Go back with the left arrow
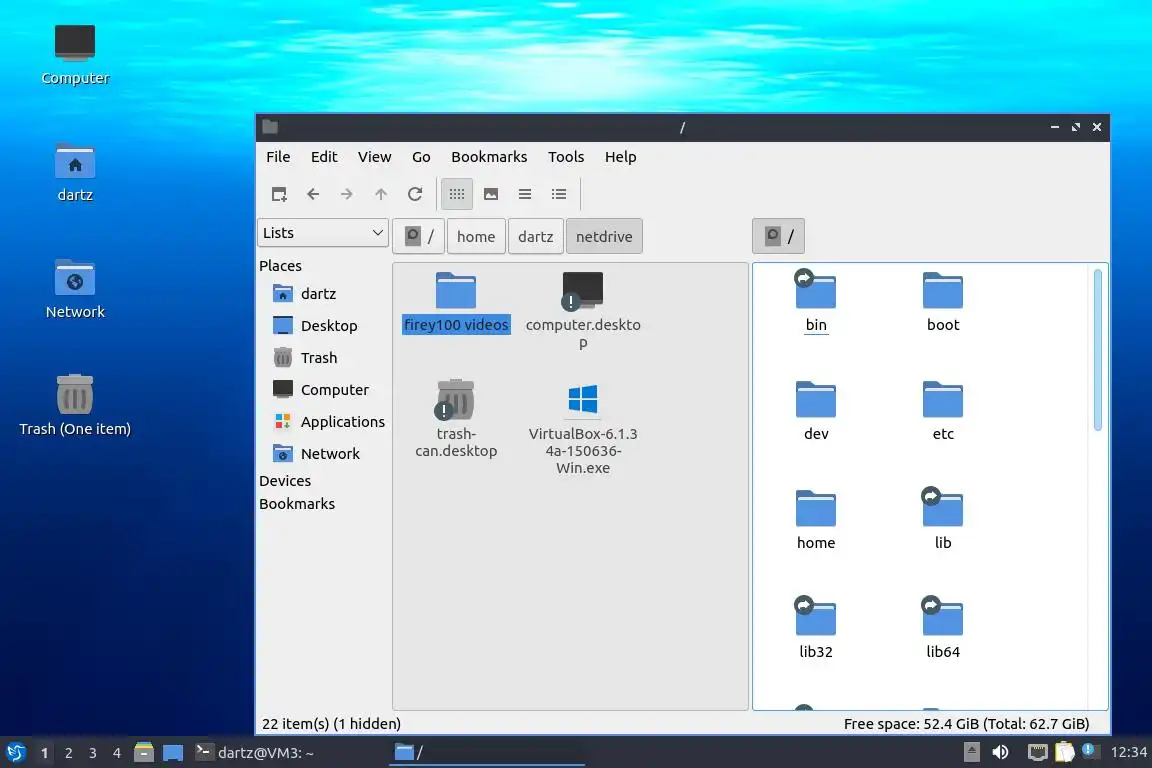This screenshot has height=768, width=1152. coord(313,194)
